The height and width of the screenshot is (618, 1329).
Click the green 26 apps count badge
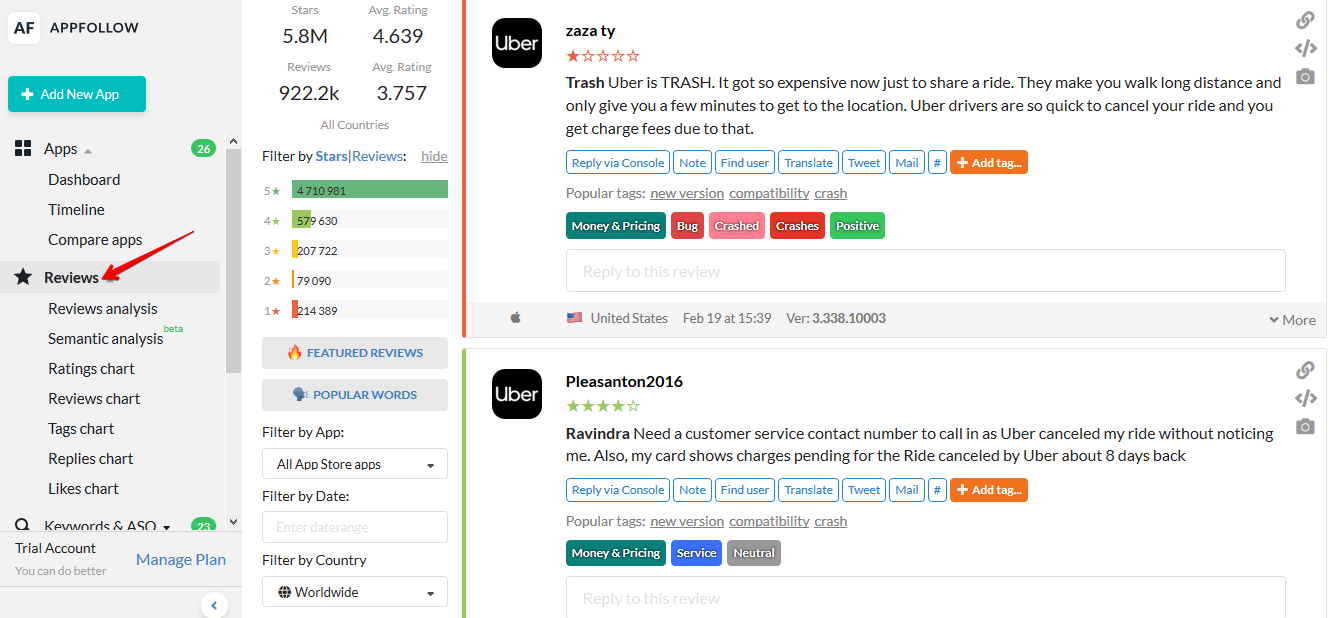[x=204, y=149]
